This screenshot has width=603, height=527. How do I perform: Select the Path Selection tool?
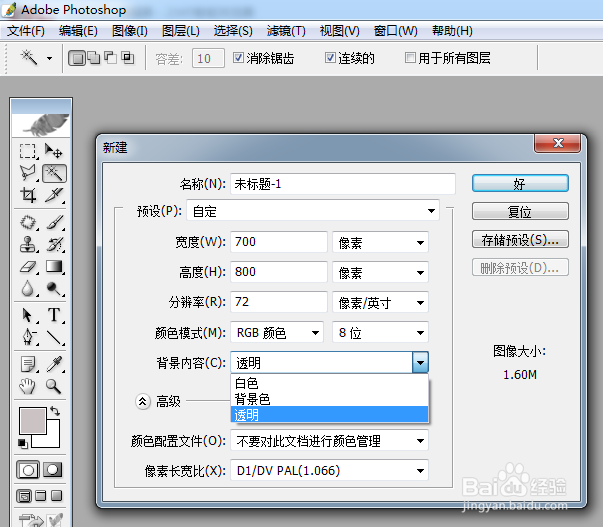pyautogui.click(x=28, y=315)
